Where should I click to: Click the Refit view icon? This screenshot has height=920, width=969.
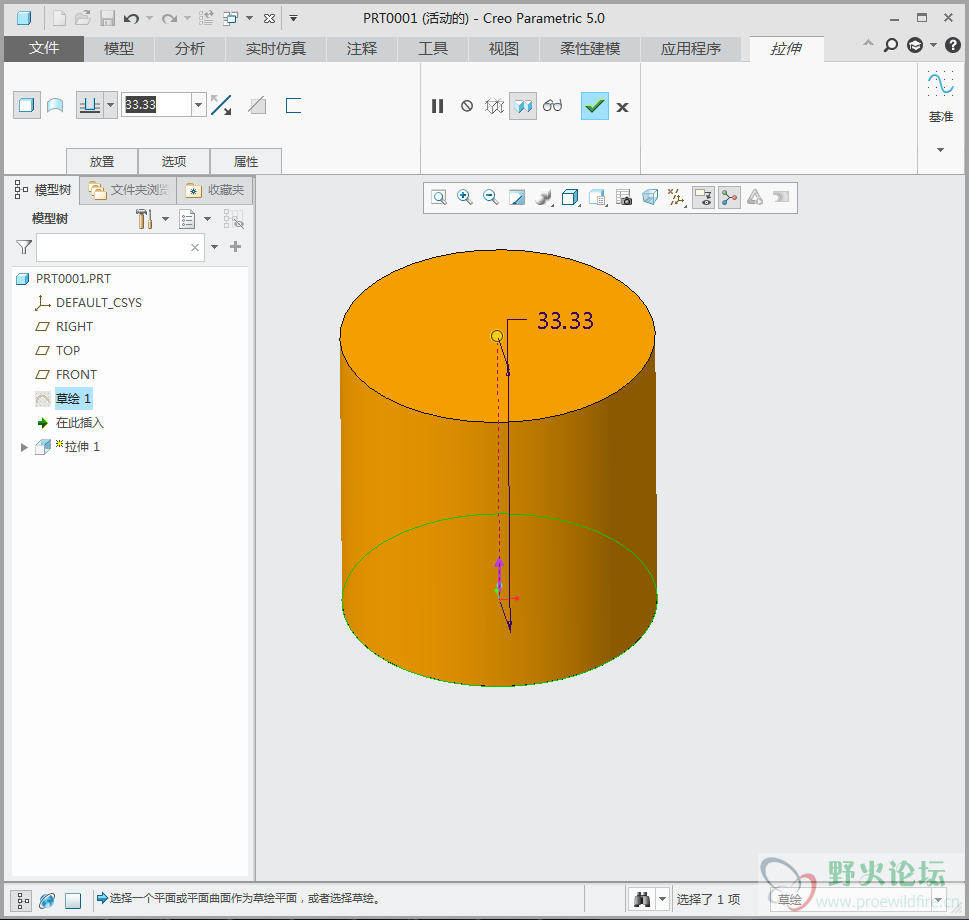(x=439, y=198)
